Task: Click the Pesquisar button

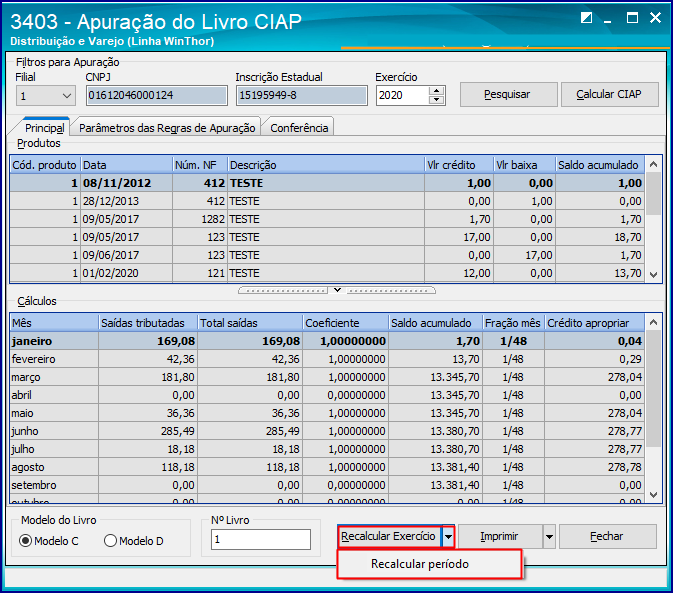Action: [508, 94]
